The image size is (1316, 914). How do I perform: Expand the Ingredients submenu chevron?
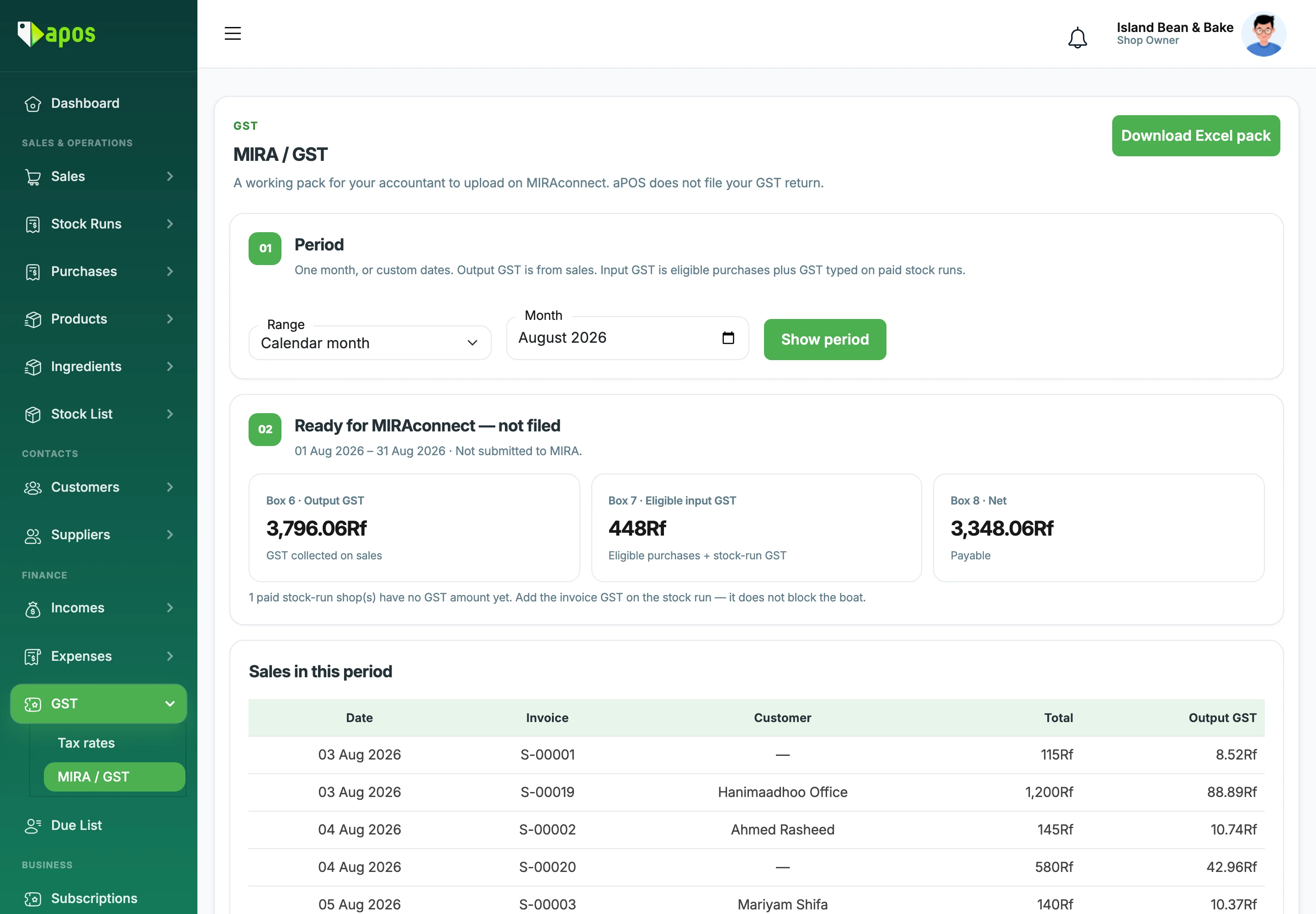click(x=170, y=367)
